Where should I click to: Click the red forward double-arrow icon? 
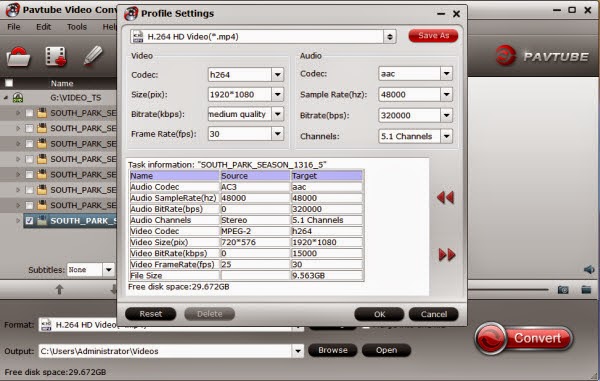(x=447, y=254)
